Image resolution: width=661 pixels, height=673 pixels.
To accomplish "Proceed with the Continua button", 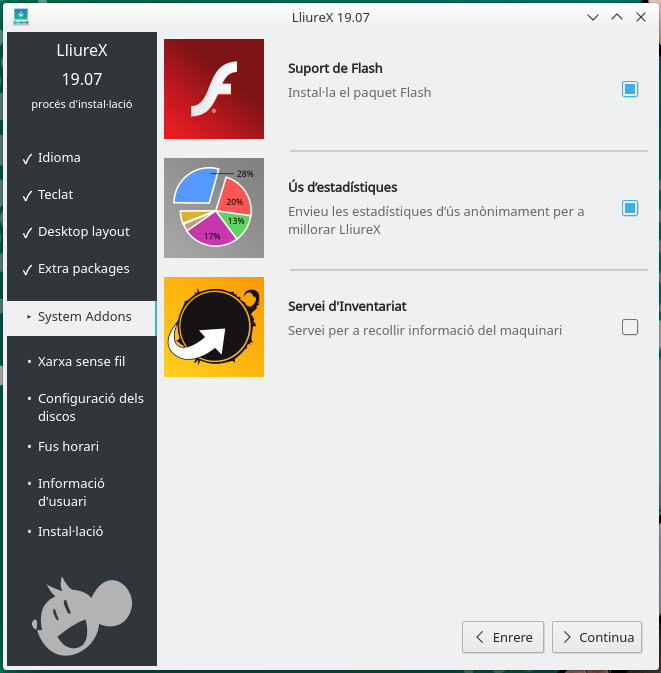I will point(597,637).
